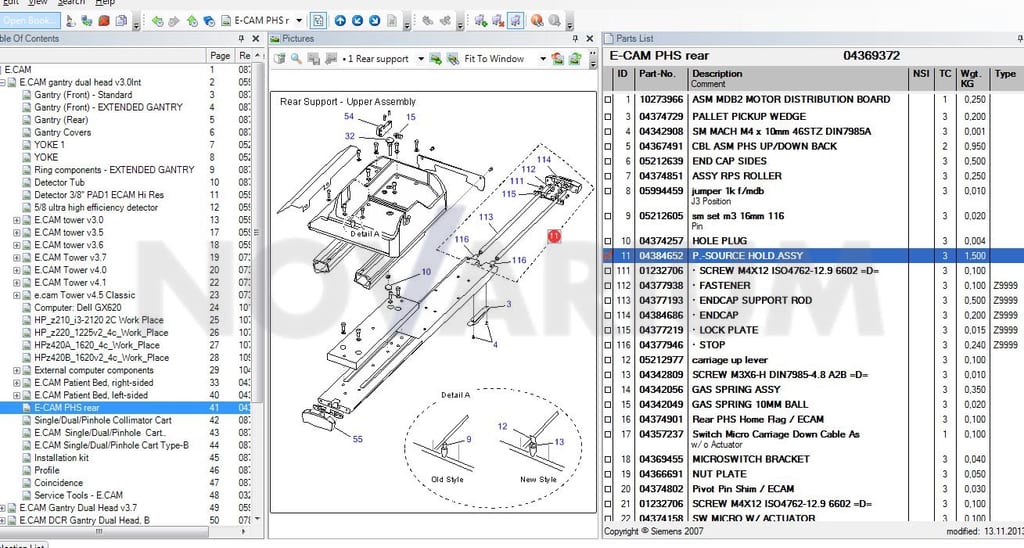The width and height of the screenshot is (1024, 548).
Task: Click the Open Book button
Action: [30, 20]
